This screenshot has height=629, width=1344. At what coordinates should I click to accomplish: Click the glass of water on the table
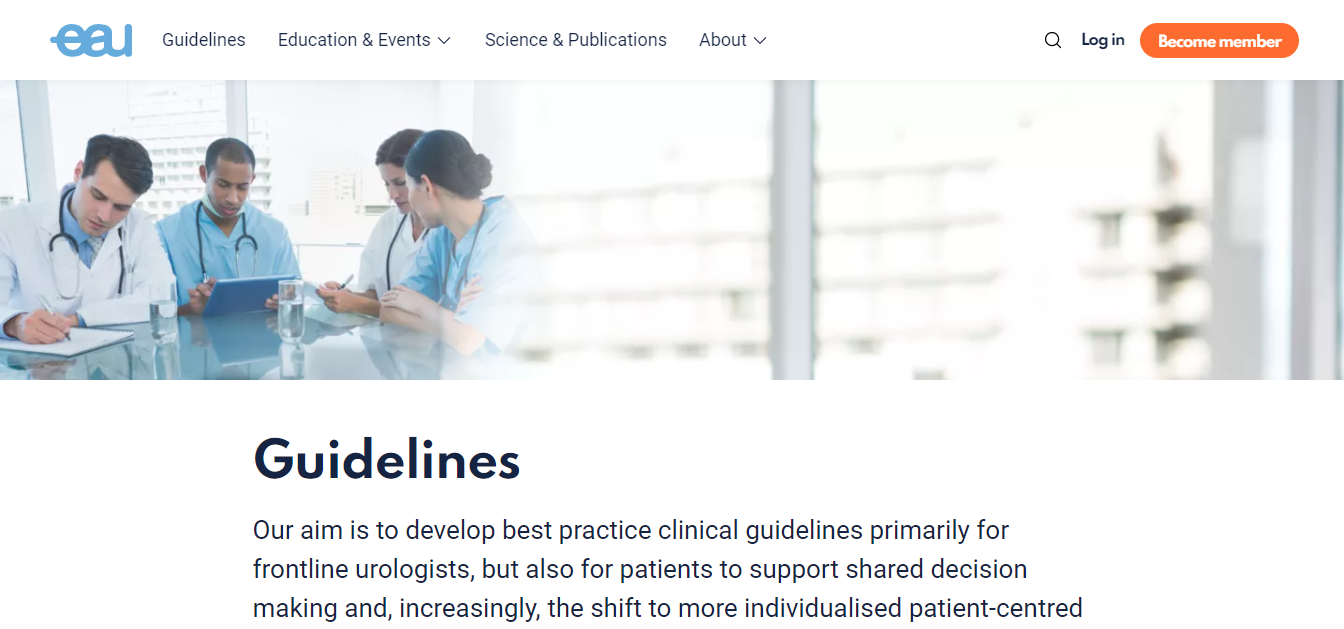click(290, 310)
